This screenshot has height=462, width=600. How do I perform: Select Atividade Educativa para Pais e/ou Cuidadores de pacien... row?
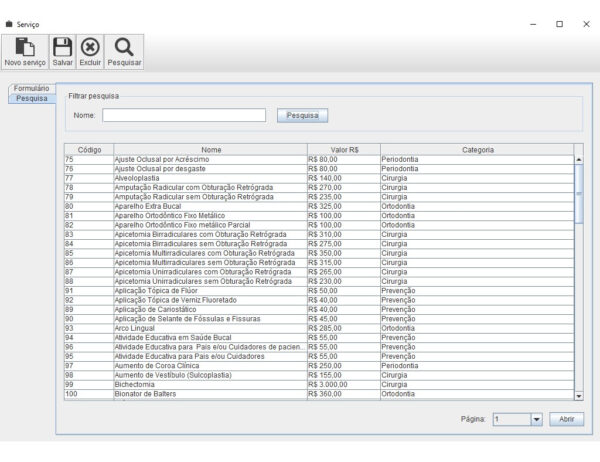(319, 347)
